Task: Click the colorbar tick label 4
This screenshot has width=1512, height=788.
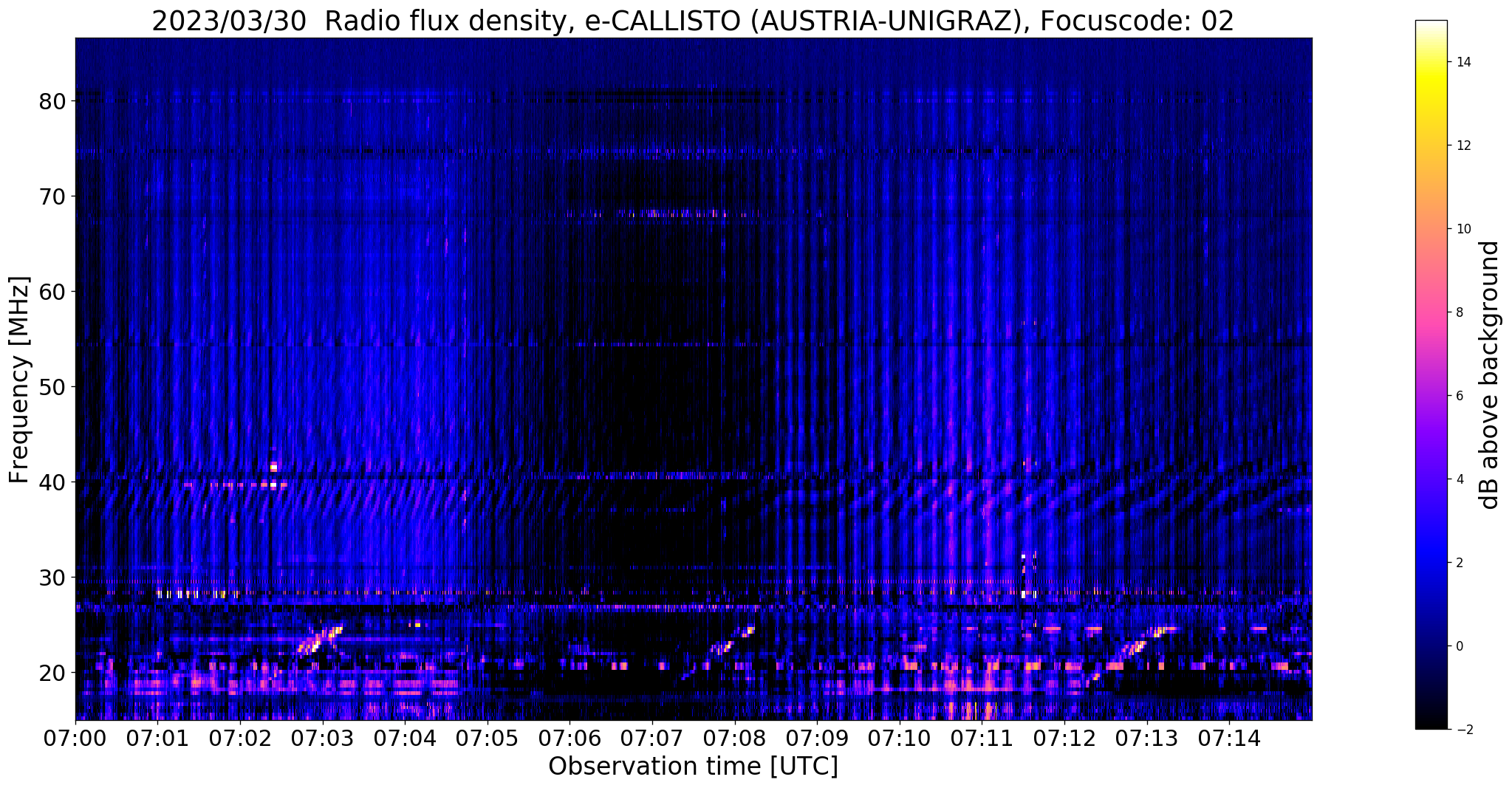Action: [x=1459, y=479]
